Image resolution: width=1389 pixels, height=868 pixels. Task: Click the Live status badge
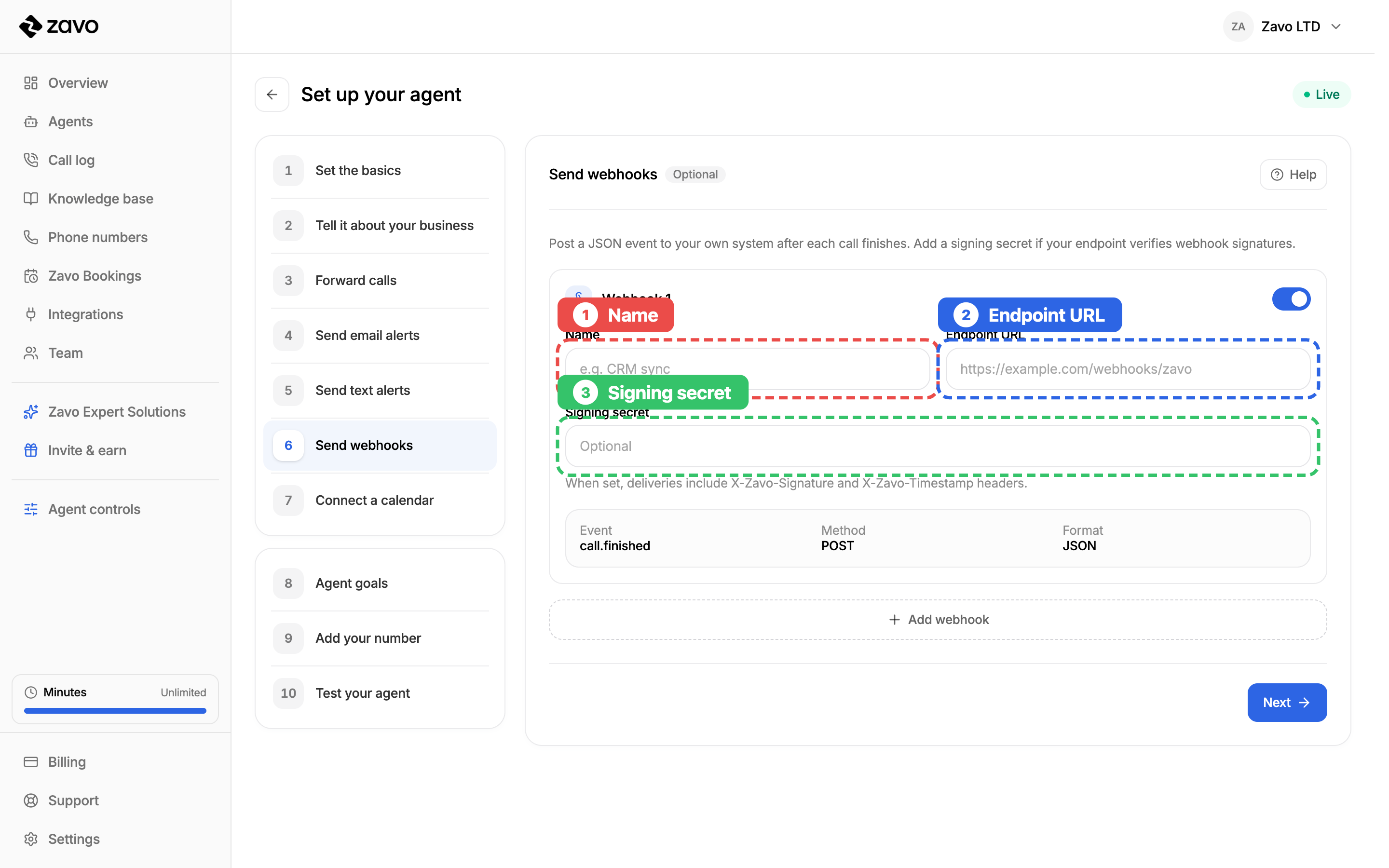click(1321, 94)
